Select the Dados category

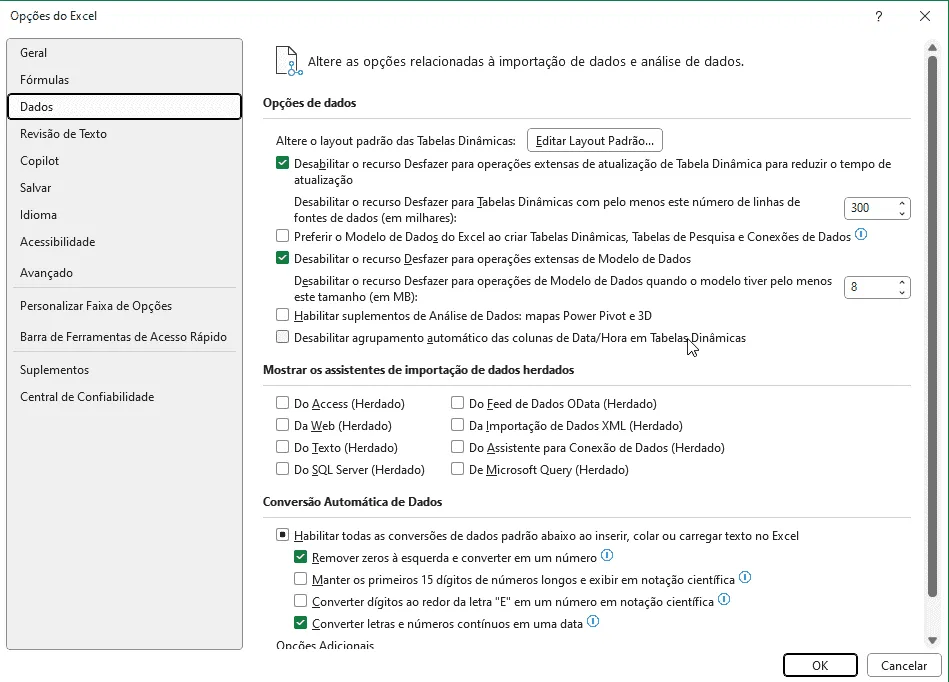tap(124, 107)
